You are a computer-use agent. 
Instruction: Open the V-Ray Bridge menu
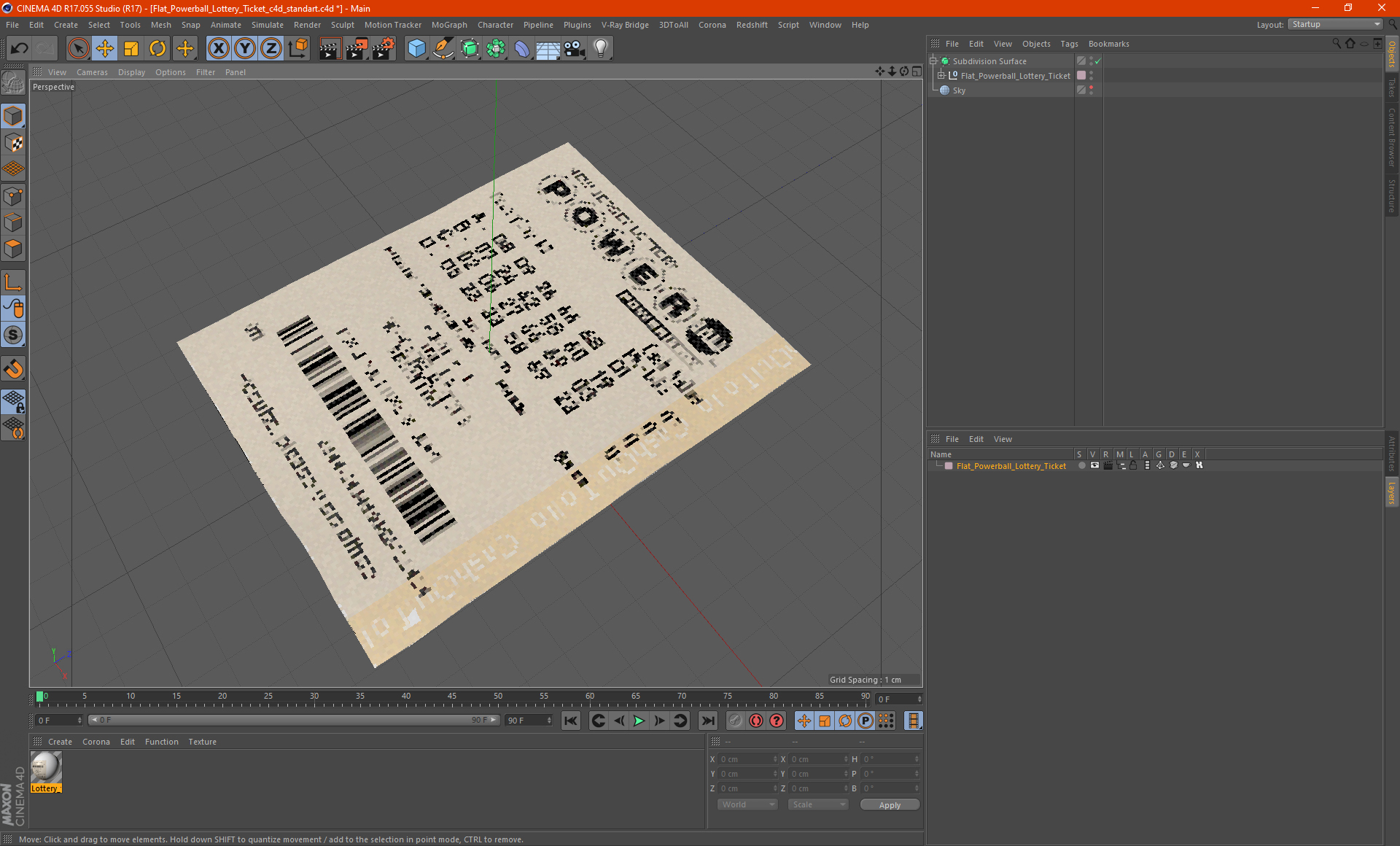tap(625, 25)
